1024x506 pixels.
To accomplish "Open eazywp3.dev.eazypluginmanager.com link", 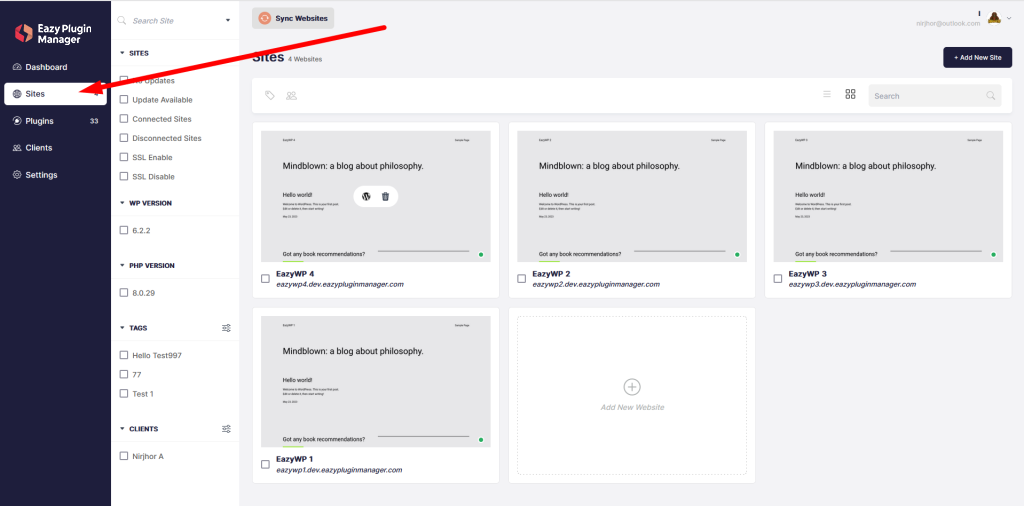I will pyautogui.click(x=852, y=284).
